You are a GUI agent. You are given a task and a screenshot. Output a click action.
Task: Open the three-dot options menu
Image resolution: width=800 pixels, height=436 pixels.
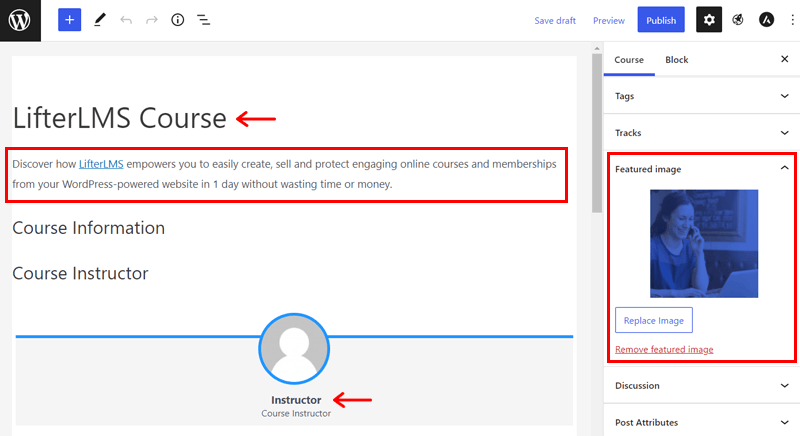(792, 20)
